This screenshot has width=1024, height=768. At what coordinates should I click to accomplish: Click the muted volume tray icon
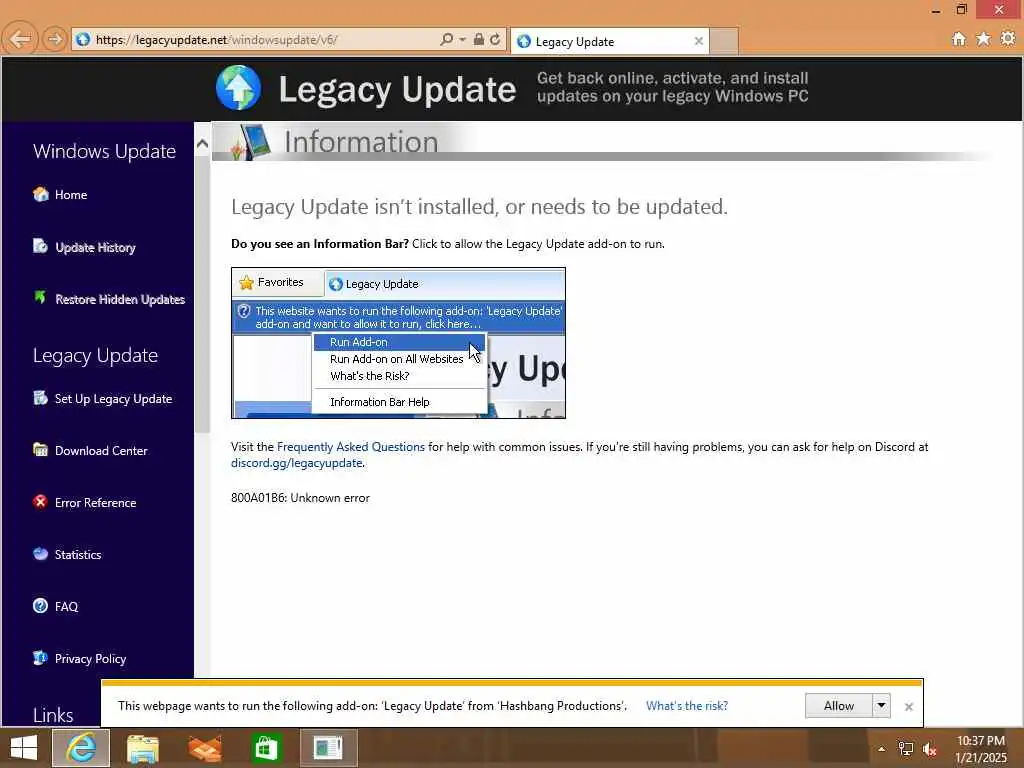(x=930, y=749)
